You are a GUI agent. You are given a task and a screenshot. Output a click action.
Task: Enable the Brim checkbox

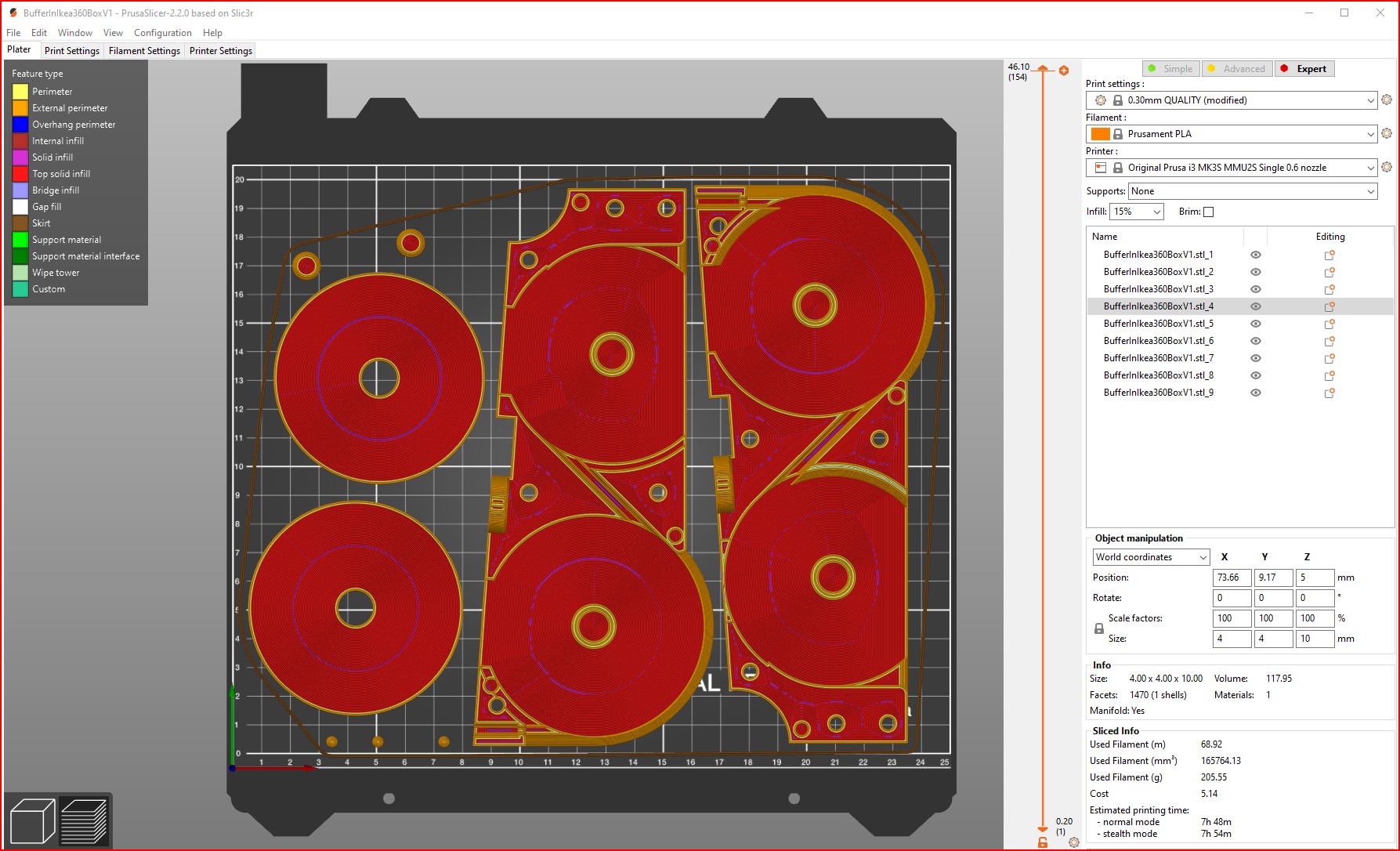point(1208,212)
